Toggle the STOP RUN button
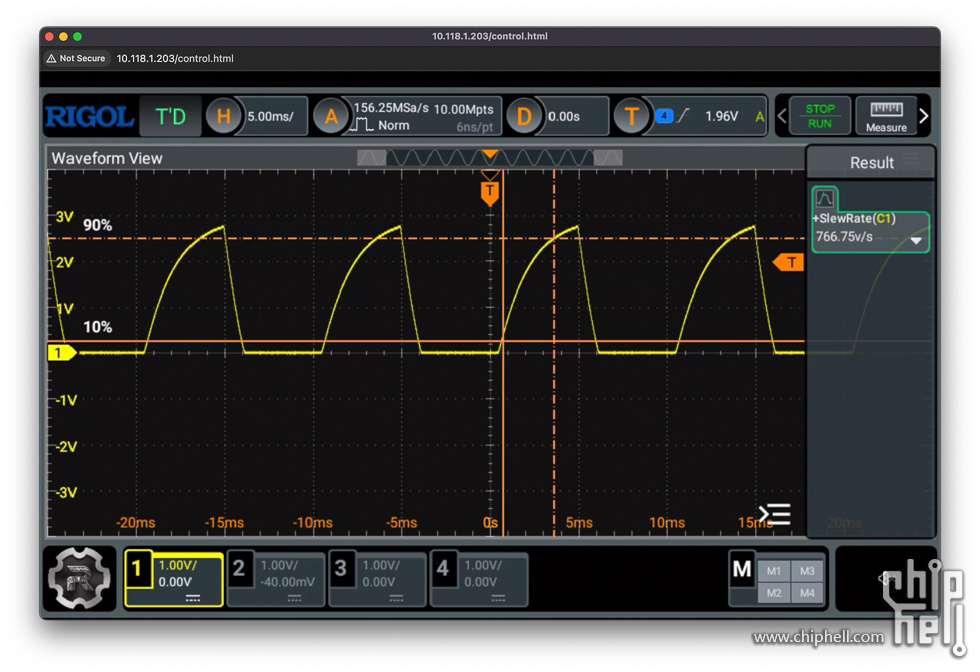 tap(820, 116)
